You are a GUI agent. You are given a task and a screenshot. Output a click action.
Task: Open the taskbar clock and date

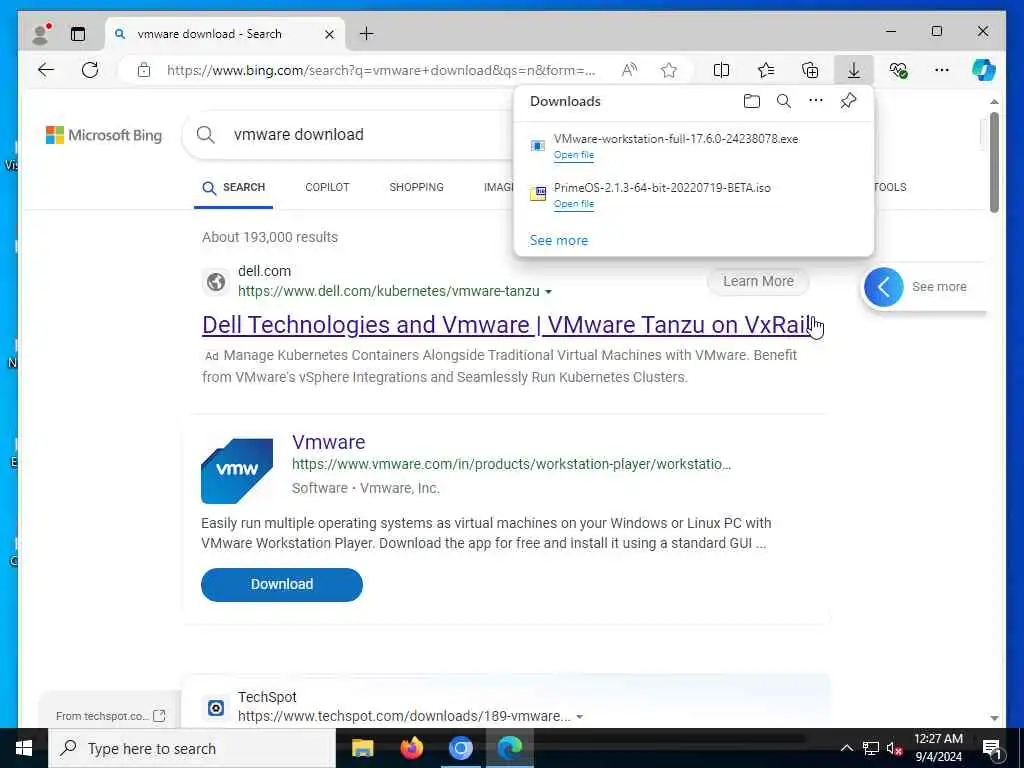pos(938,748)
